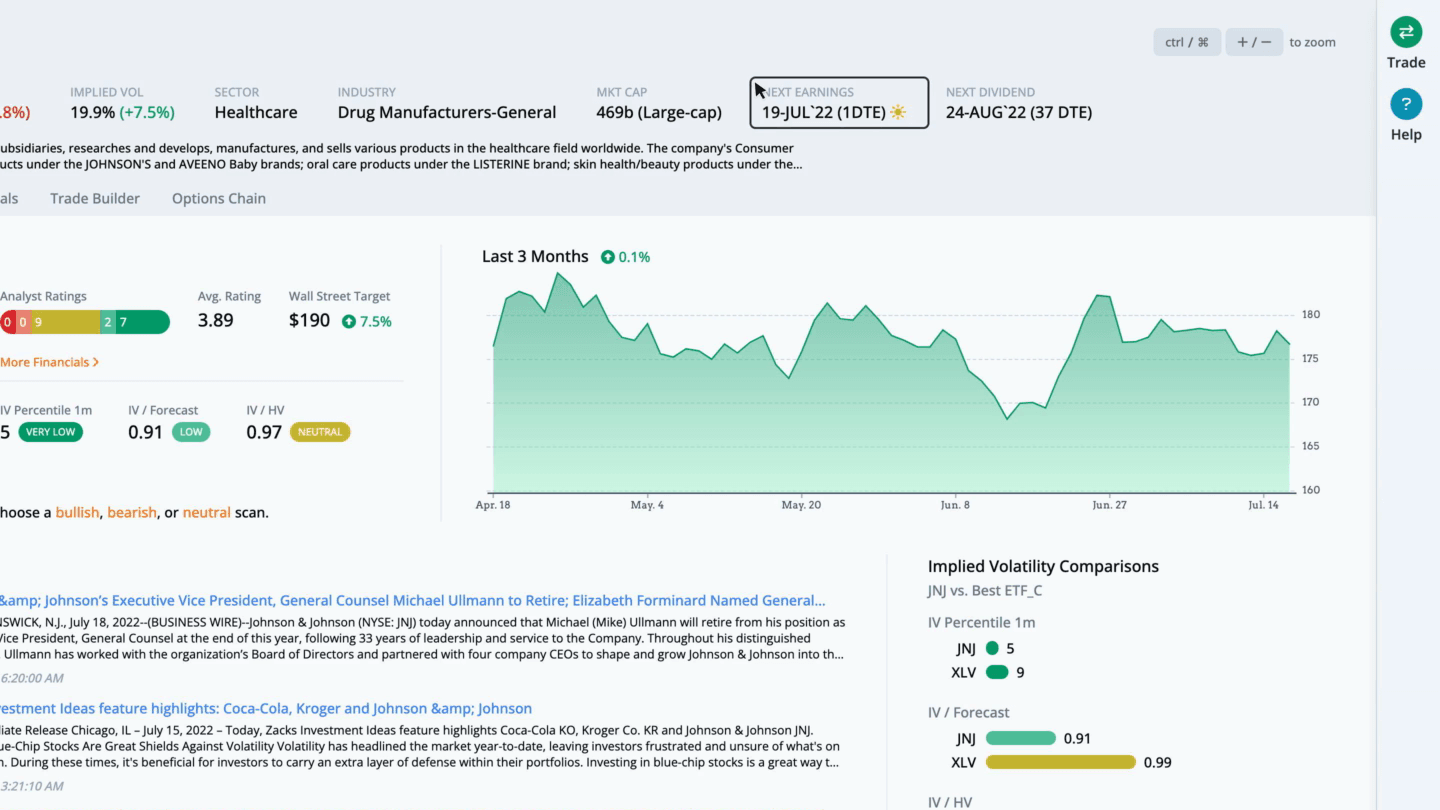Click the LOW badge next to 0.91

pyautogui.click(x=191, y=432)
